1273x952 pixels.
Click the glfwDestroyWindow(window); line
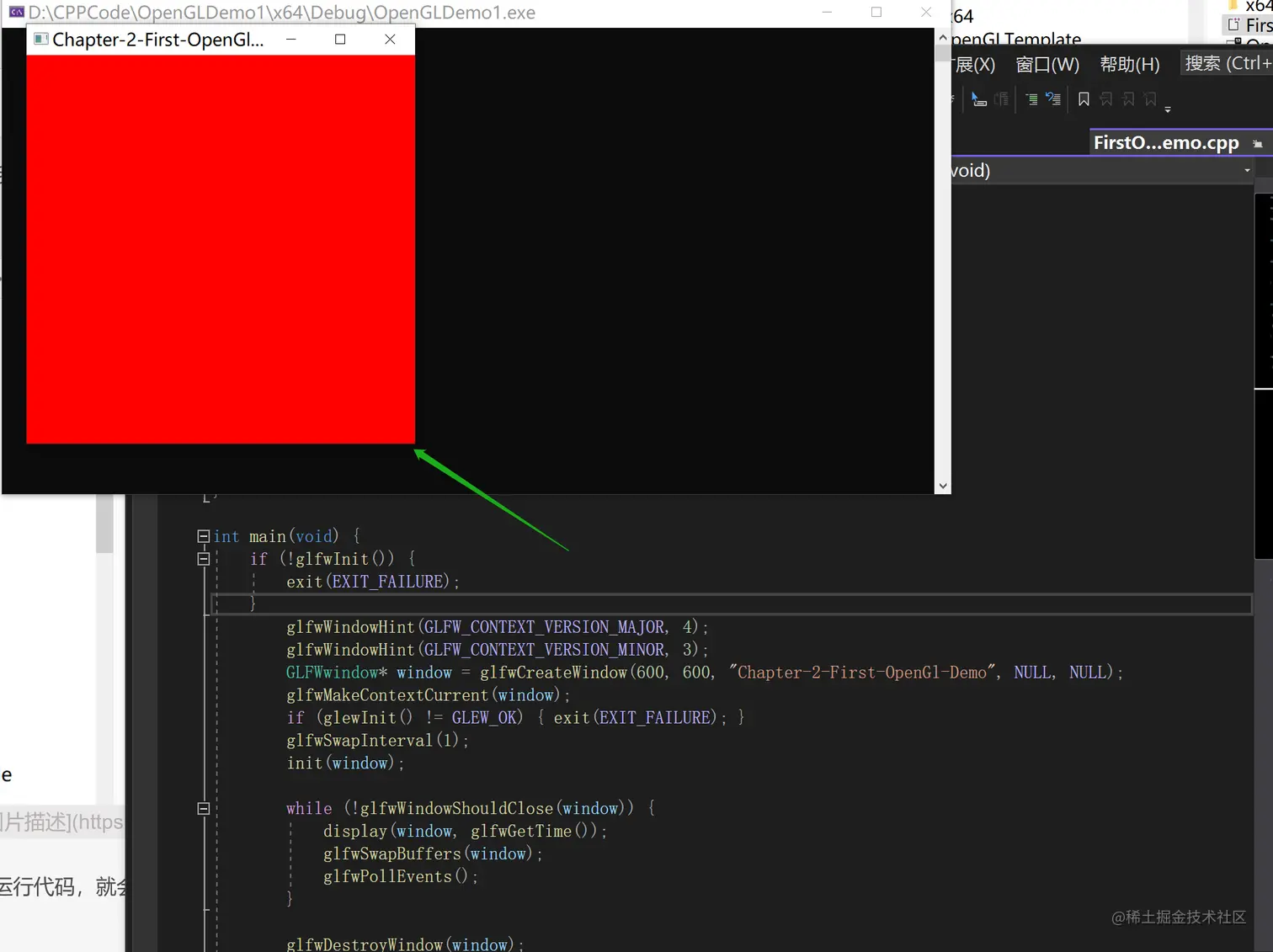coord(405,944)
